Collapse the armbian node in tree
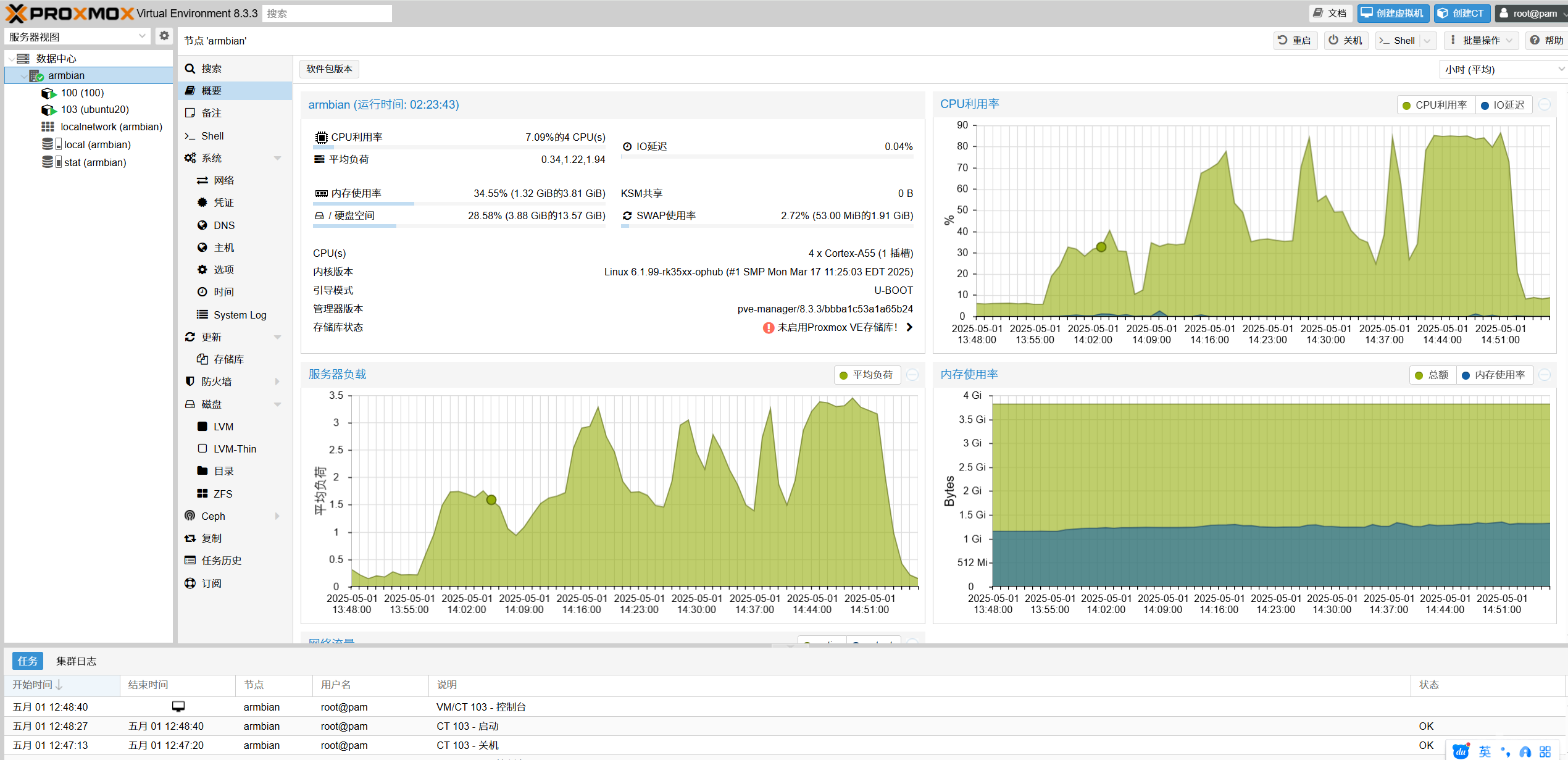 [23, 76]
